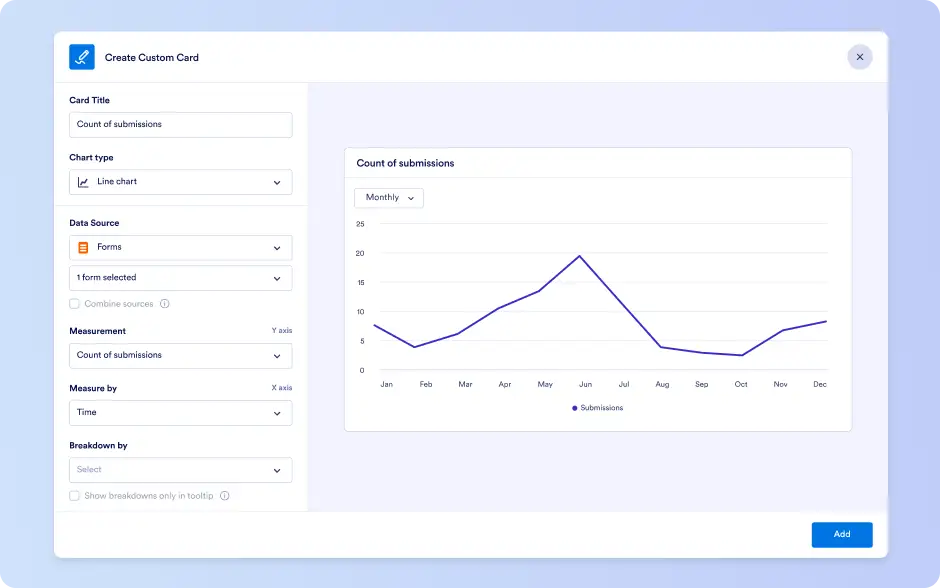This screenshot has height=588, width=940.
Task: Click the blue pen logo icon
Action: point(82,57)
